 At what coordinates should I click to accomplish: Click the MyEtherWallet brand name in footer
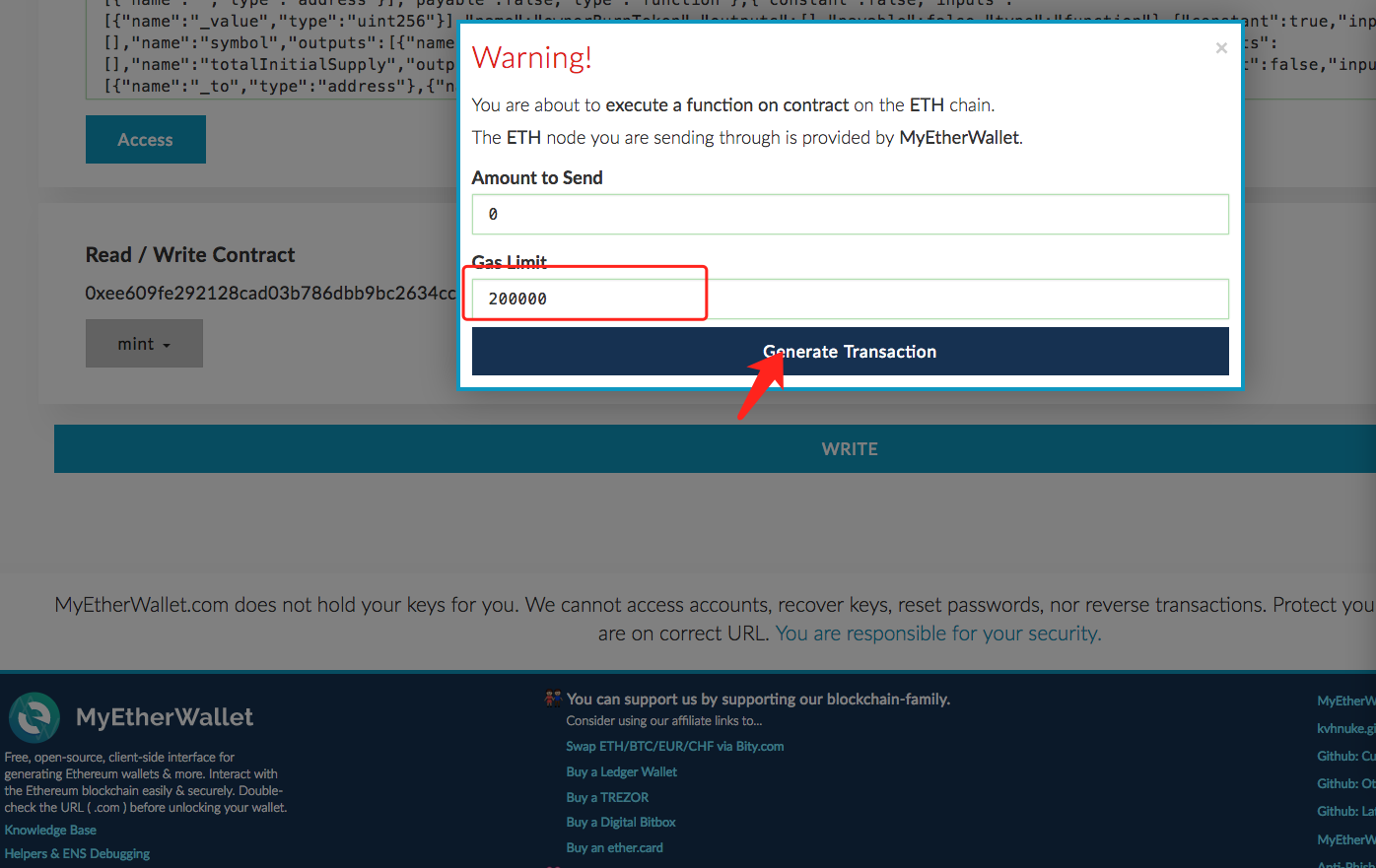point(165,717)
